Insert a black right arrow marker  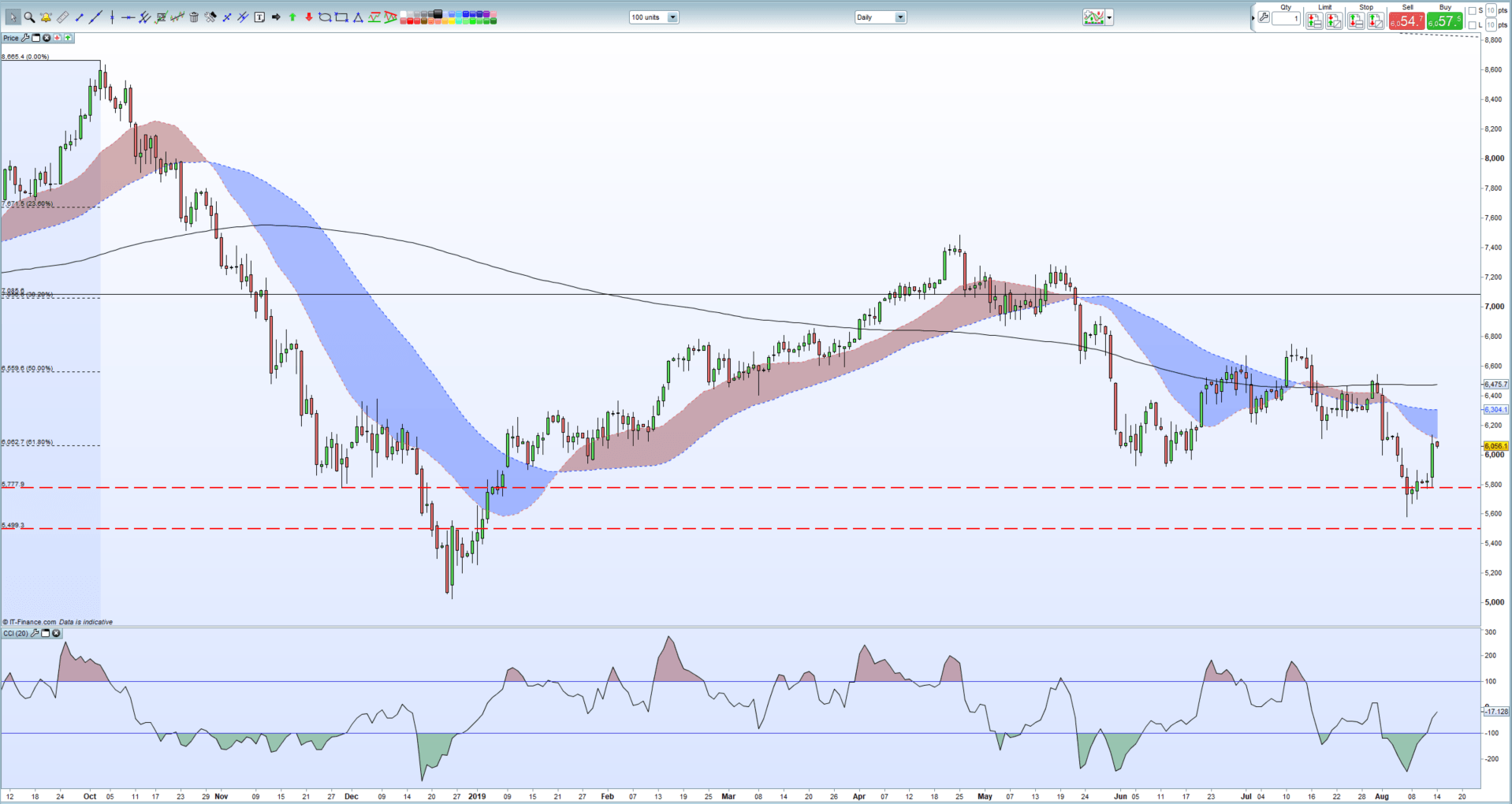point(276,17)
